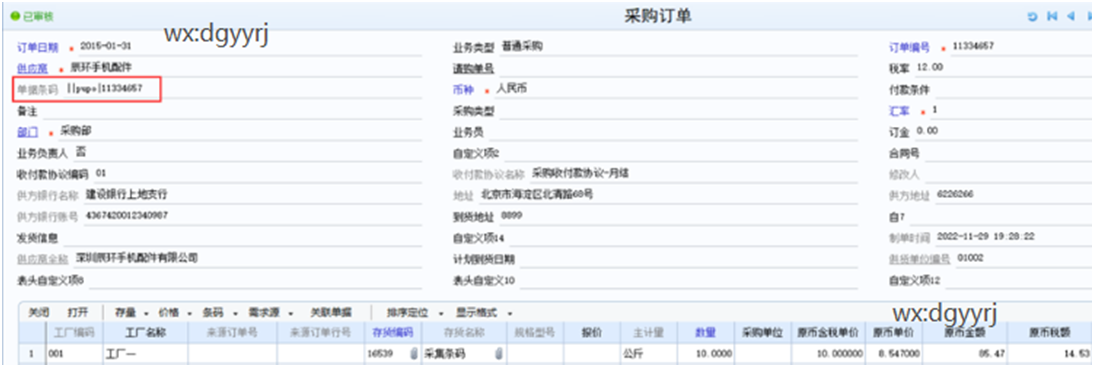Click lookup icon beside 16539 cell
Viewport: 1094px width, 367px height.
coord(414,354)
